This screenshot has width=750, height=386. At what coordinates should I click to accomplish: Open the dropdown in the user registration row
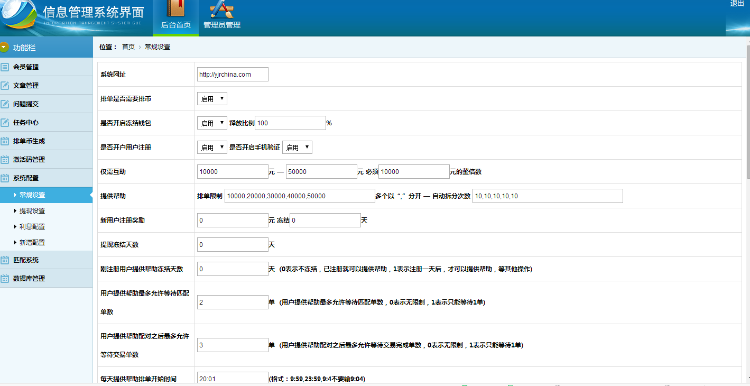[x=212, y=148]
